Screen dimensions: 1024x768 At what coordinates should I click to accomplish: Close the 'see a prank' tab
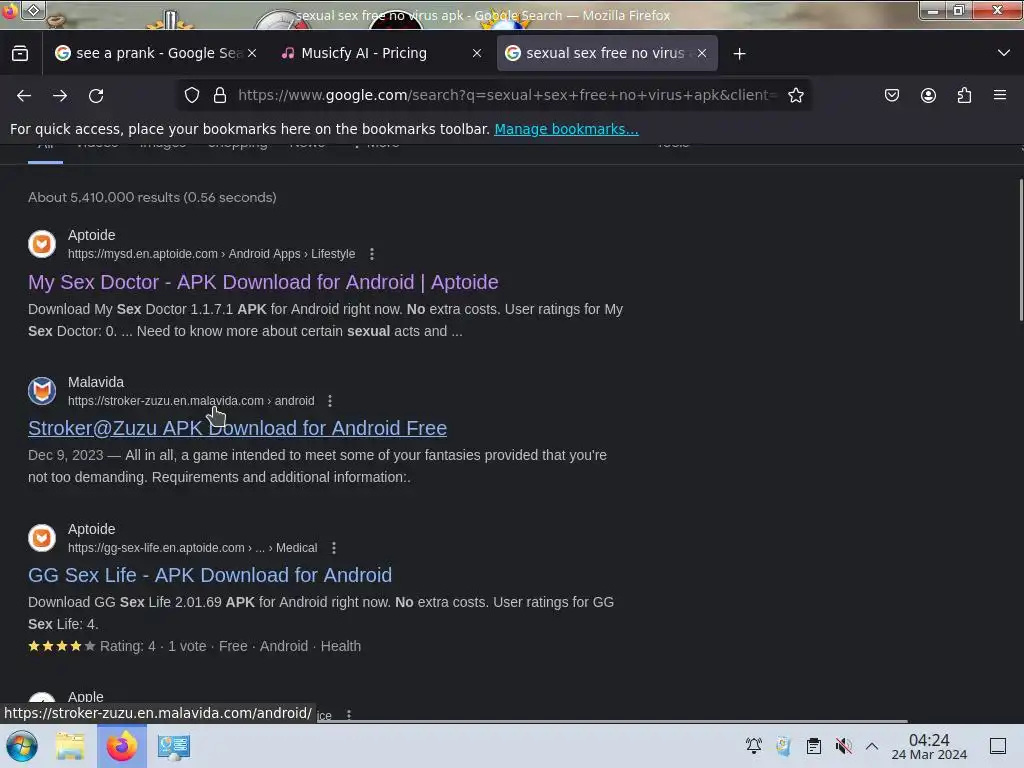(252, 54)
